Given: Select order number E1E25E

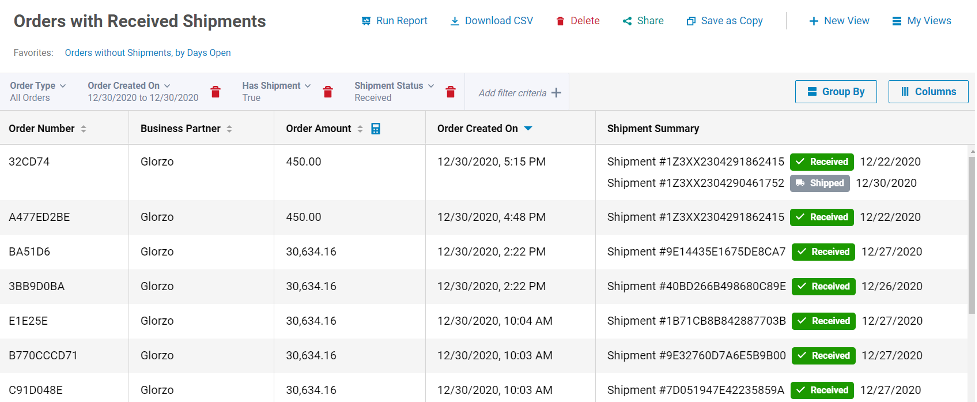Looking at the screenshot, I should tap(28, 321).
